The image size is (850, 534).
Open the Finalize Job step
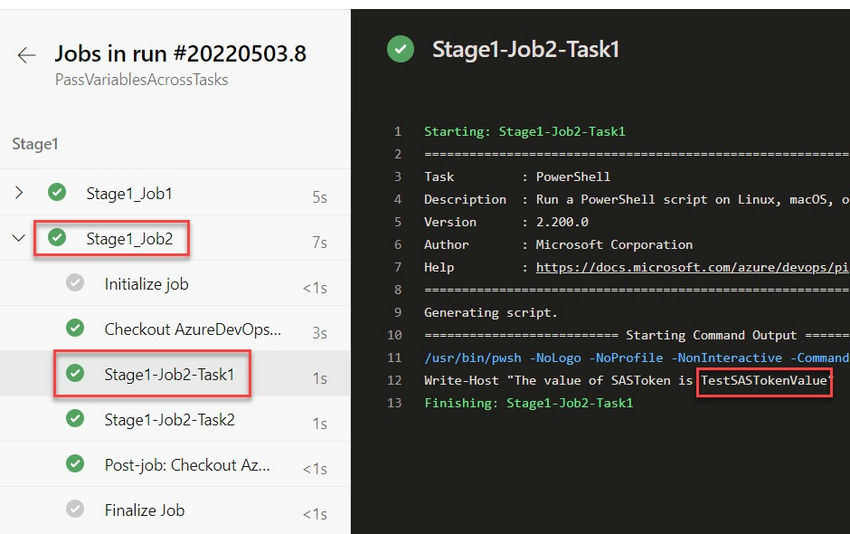tap(175, 510)
